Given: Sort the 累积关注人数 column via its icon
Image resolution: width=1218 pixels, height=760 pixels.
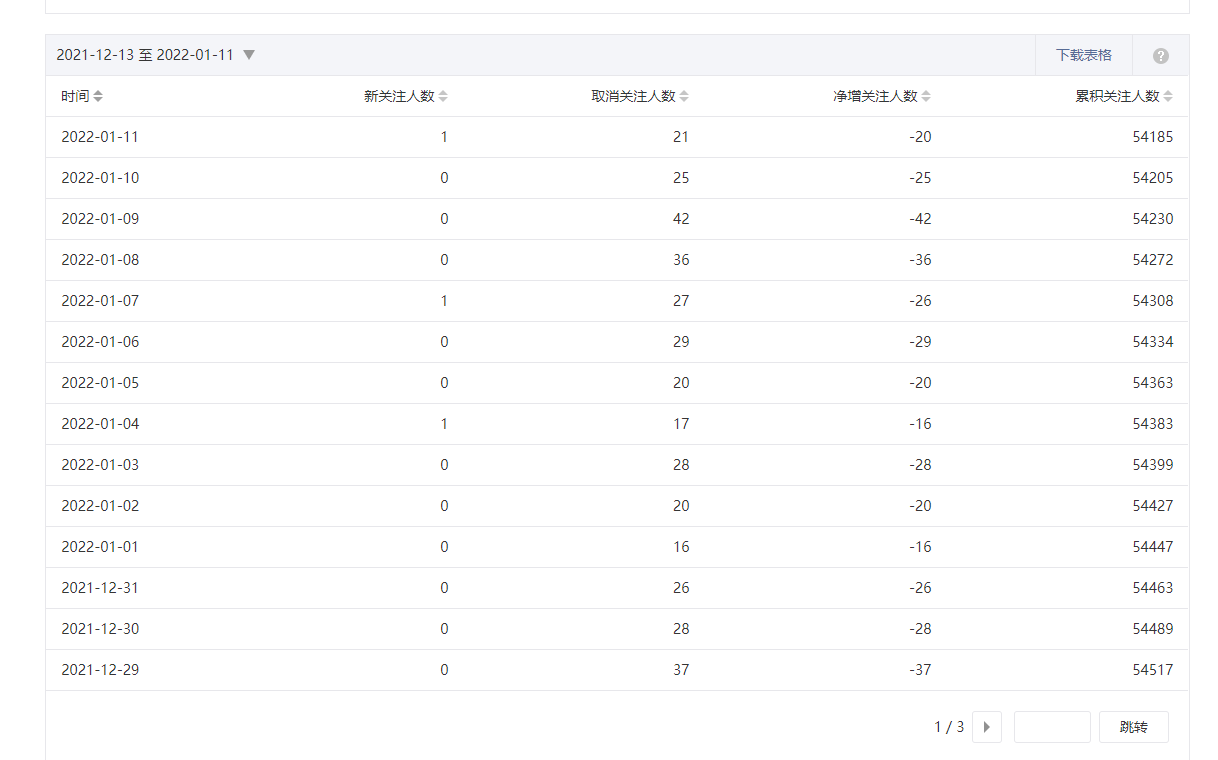Looking at the screenshot, I should [x=1168, y=97].
